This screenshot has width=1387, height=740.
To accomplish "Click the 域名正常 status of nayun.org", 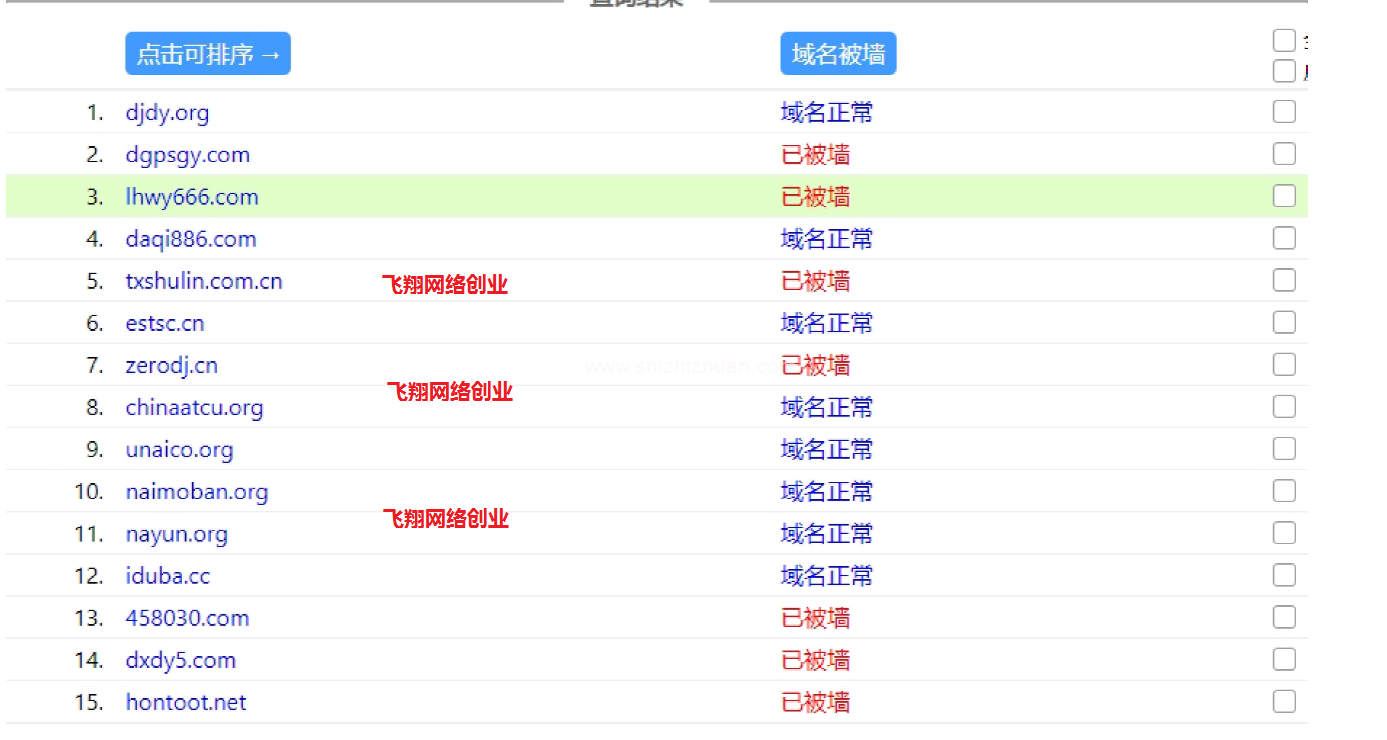I will (x=826, y=534).
